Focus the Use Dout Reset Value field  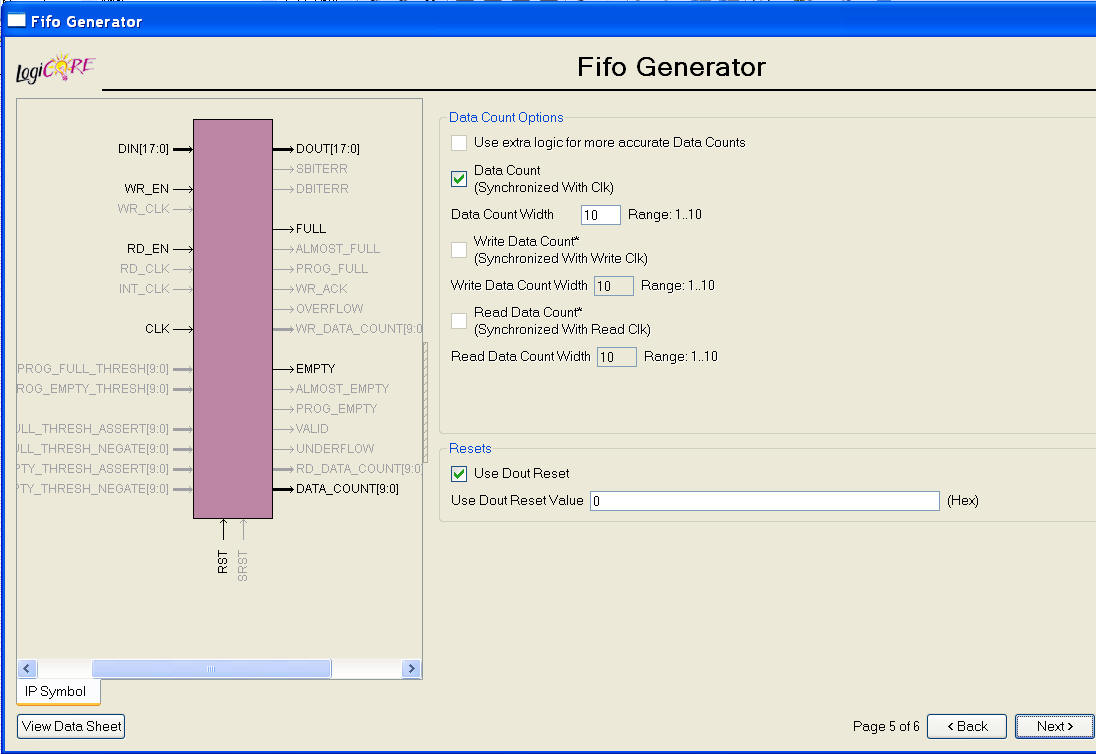(x=765, y=501)
